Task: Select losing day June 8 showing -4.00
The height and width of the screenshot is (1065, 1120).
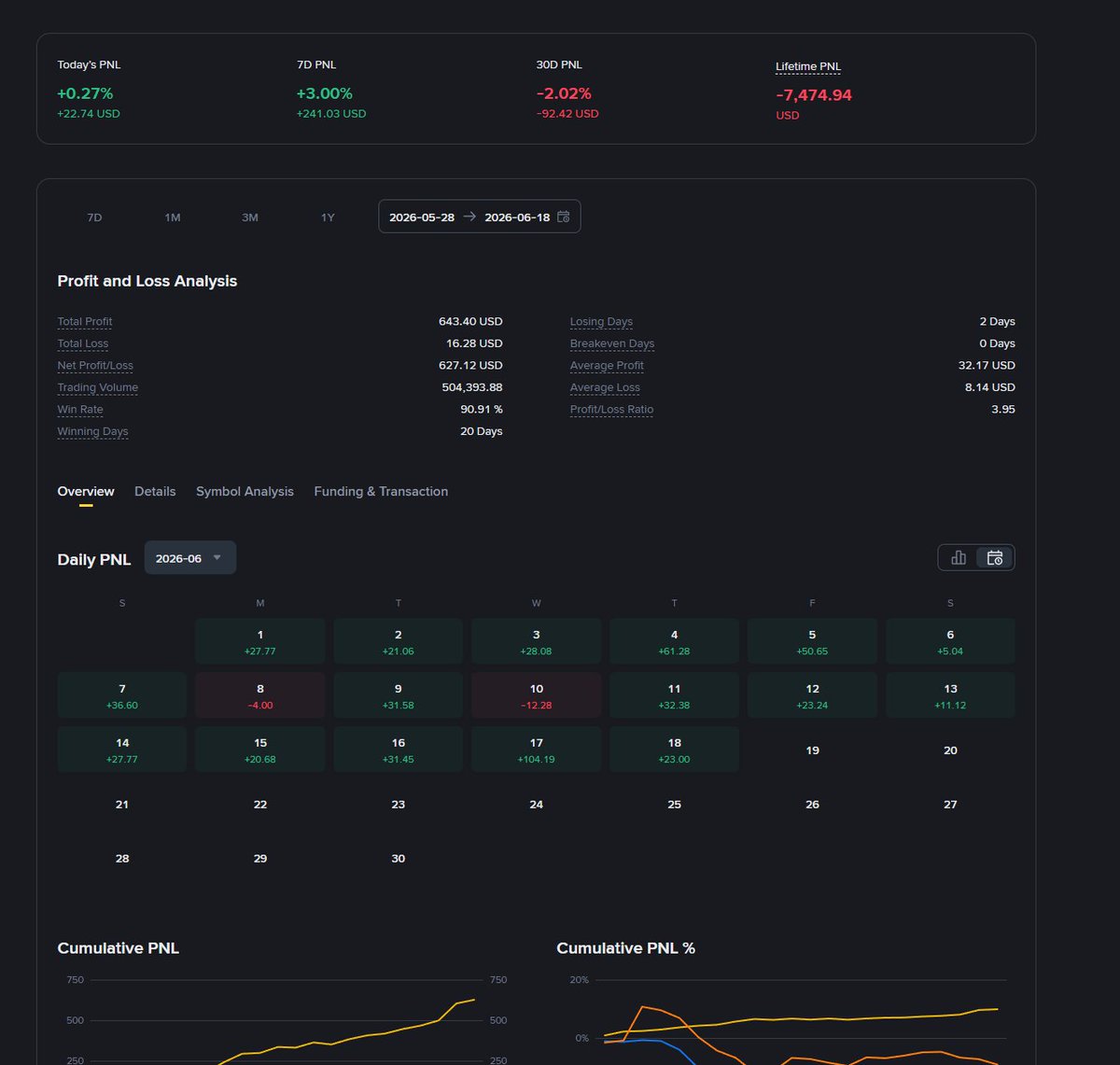Action: [x=260, y=695]
